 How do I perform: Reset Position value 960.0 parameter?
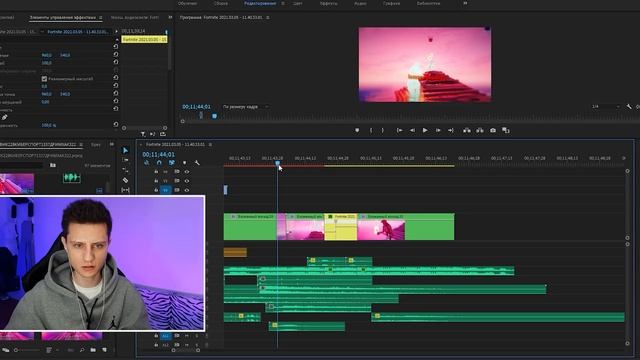(x=116, y=55)
